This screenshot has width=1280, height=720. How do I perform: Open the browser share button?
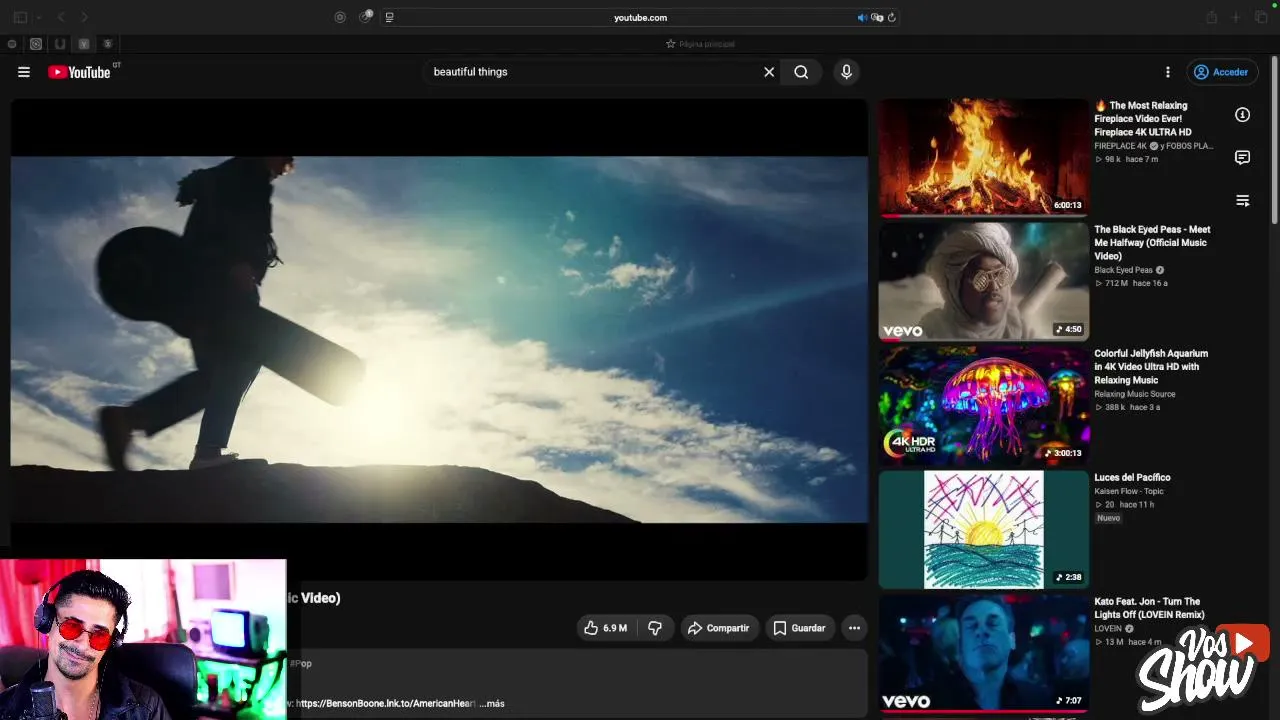[1212, 17]
